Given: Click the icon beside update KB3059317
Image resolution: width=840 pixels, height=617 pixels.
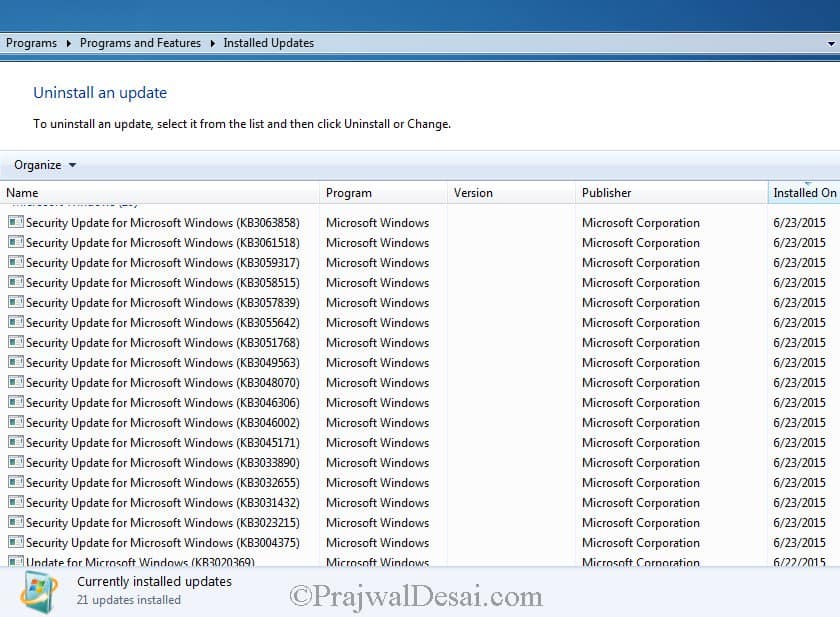Looking at the screenshot, I should (16, 262).
